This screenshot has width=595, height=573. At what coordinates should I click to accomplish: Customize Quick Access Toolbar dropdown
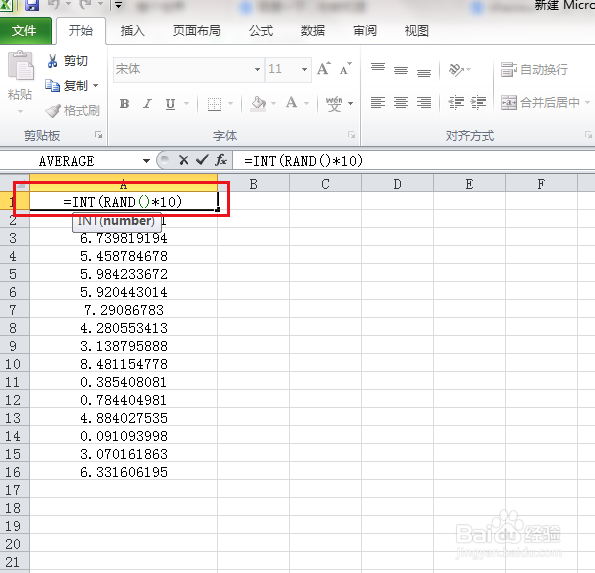pyautogui.click(x=118, y=5)
